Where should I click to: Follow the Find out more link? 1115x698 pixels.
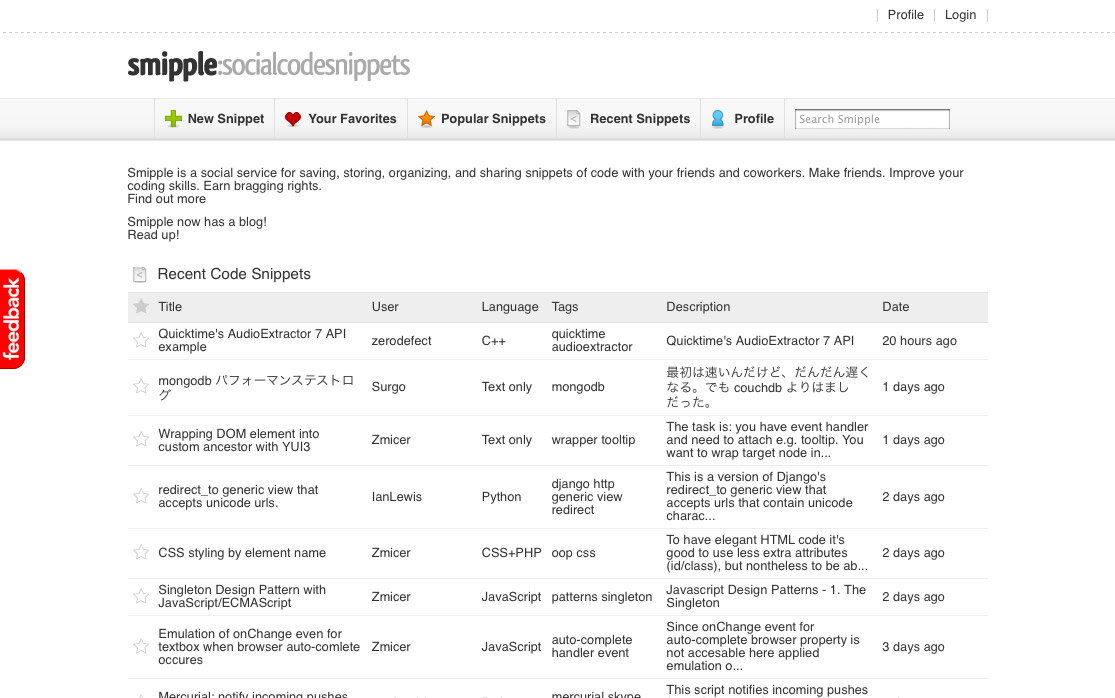click(166, 199)
